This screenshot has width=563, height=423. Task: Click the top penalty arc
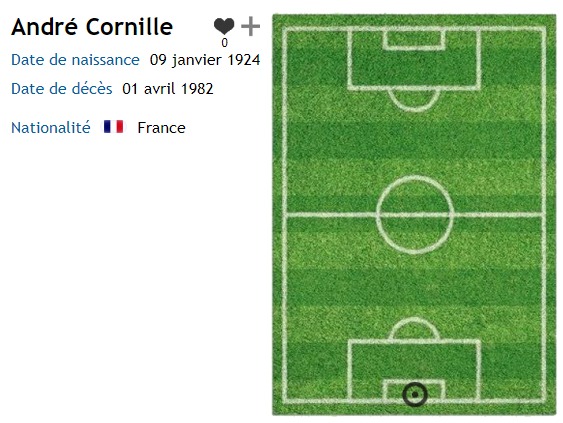tap(414, 100)
